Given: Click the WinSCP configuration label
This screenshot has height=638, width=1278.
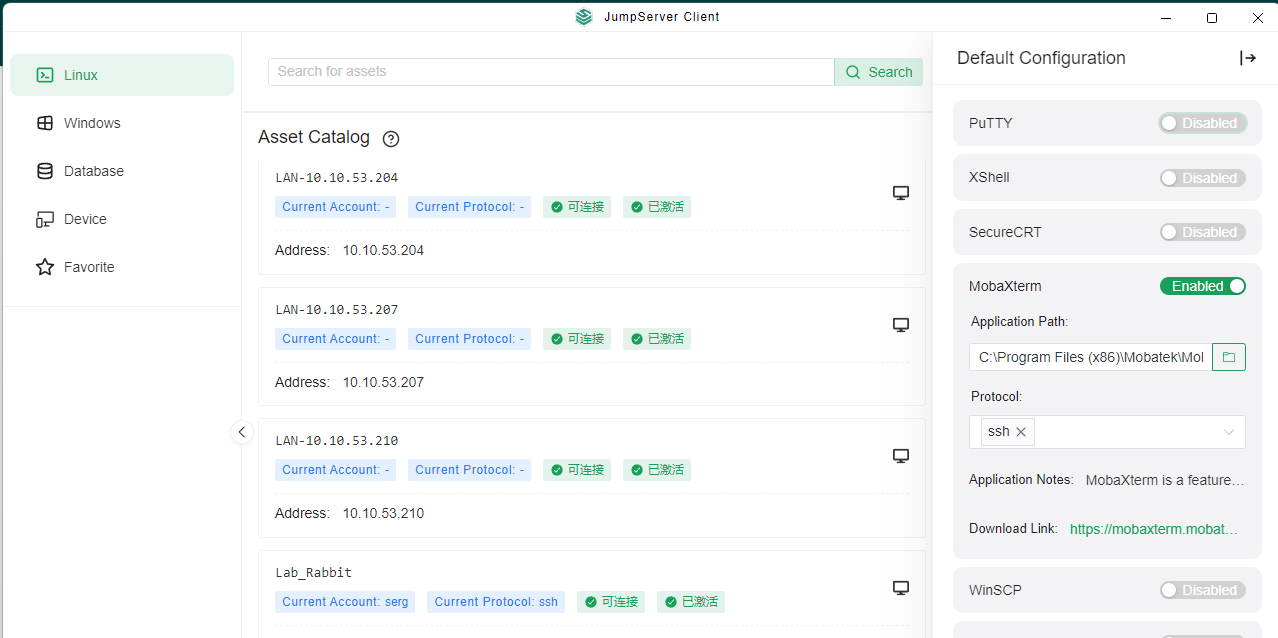Looking at the screenshot, I should pyautogui.click(x=995, y=590).
